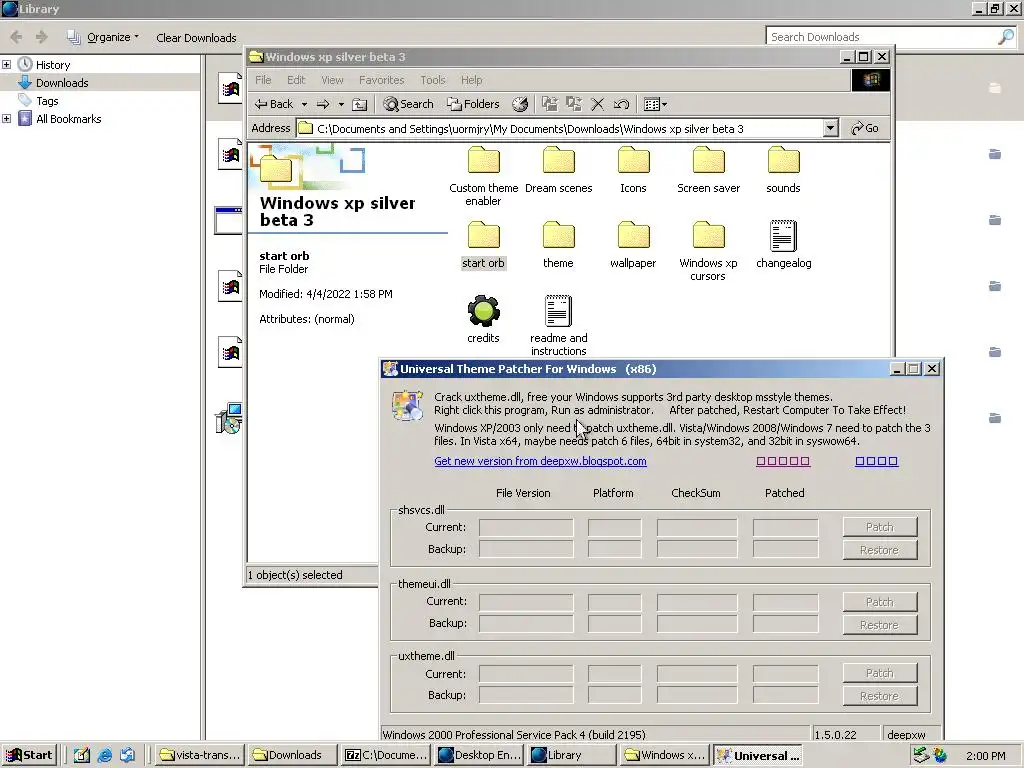Click the Back button in Explorer toolbar

[x=274, y=104]
